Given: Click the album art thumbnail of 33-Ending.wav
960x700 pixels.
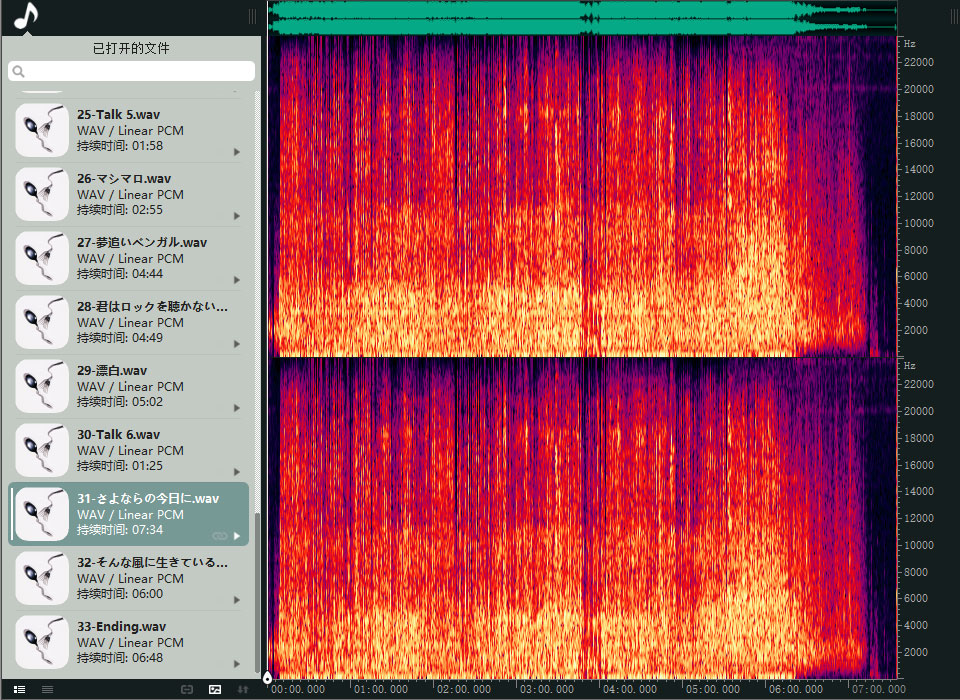Looking at the screenshot, I should pos(42,642).
